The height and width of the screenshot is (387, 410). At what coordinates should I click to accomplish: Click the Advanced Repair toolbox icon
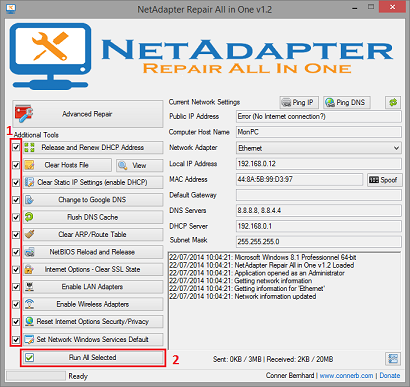coord(23,114)
